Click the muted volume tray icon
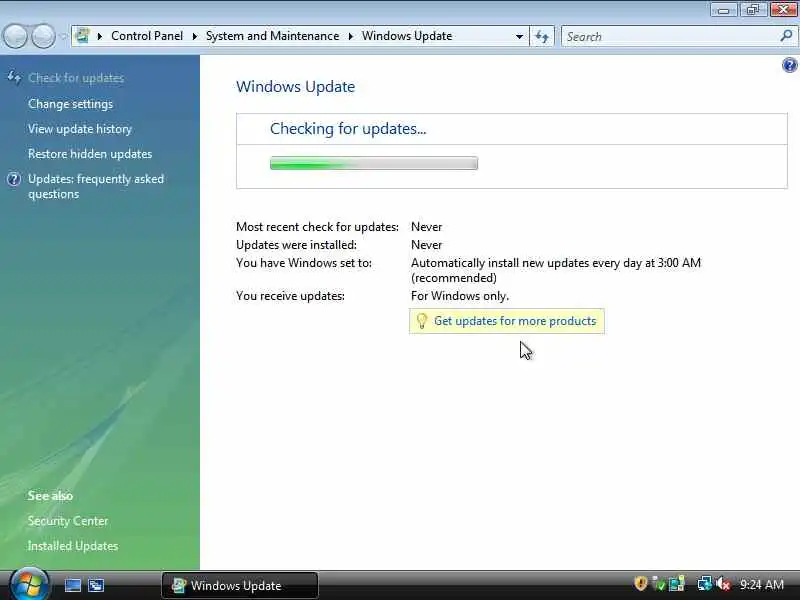 pos(722,584)
